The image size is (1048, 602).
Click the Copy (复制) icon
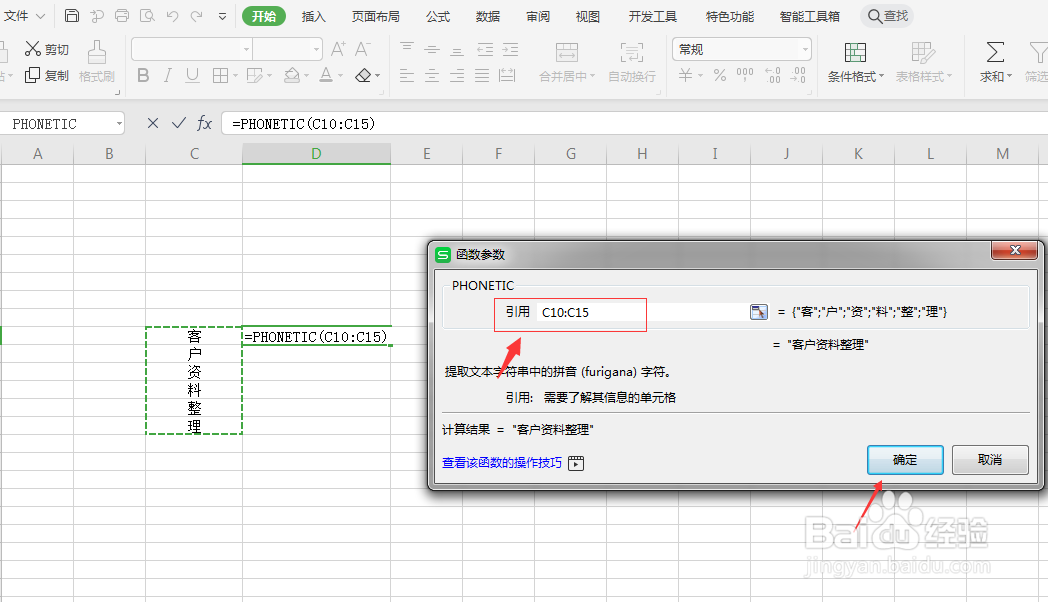pos(45,75)
